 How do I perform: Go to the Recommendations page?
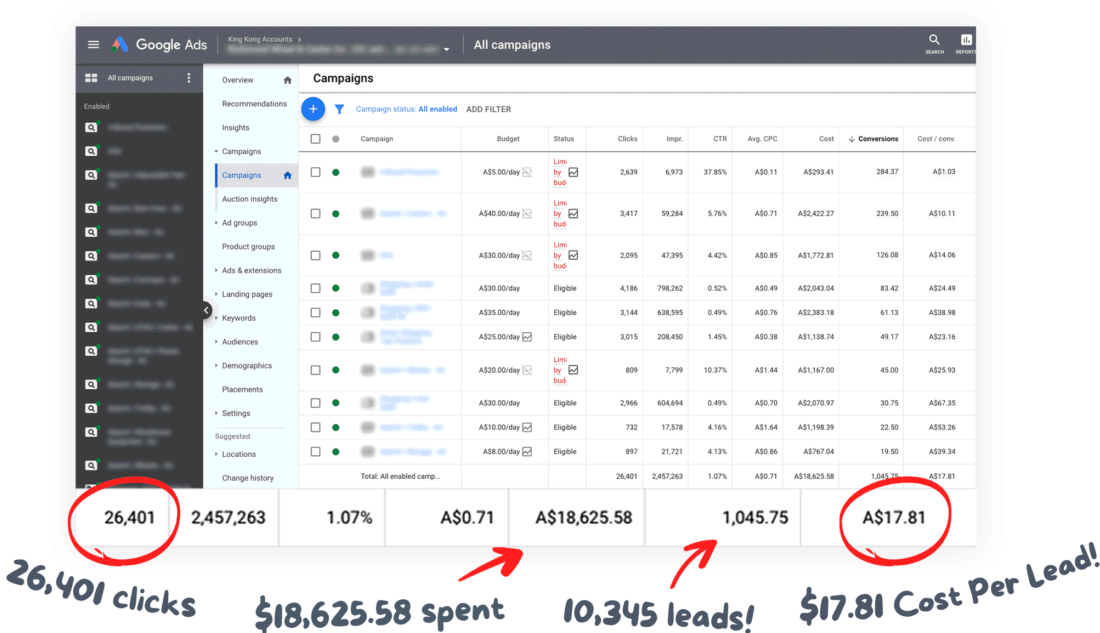(254, 104)
